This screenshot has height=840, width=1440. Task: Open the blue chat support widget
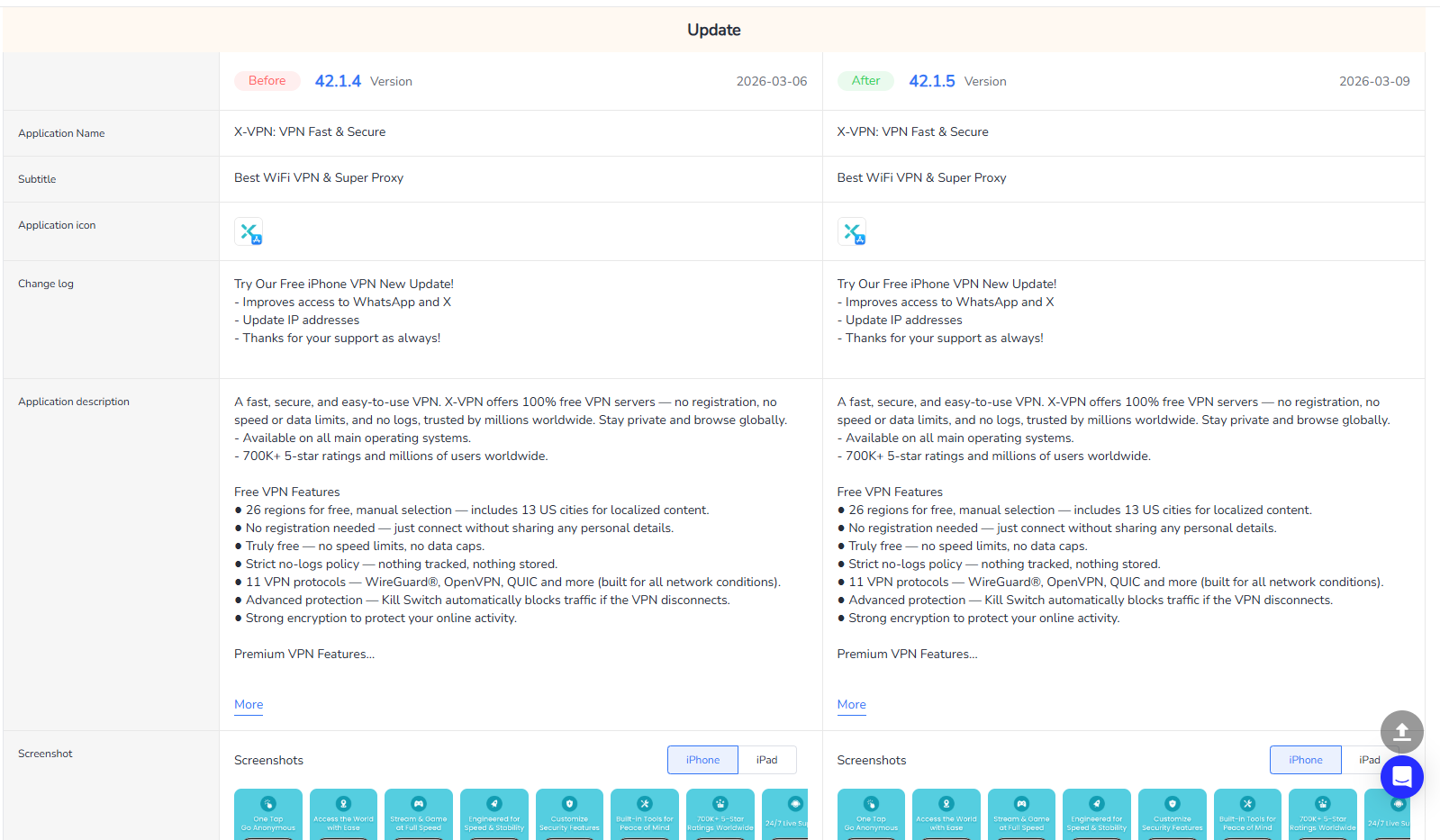pos(1401,776)
